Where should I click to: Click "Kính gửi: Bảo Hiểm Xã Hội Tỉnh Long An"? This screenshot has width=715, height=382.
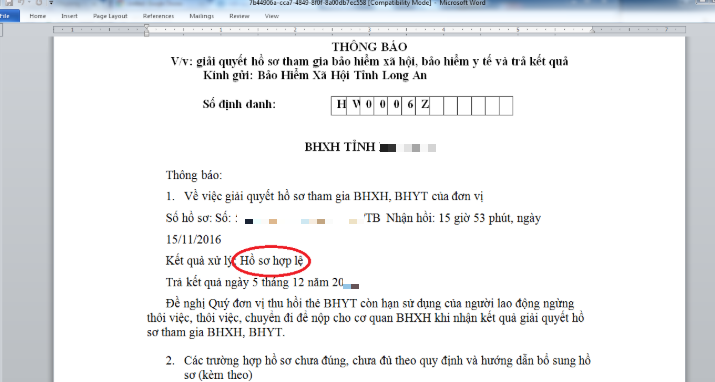click(315, 75)
